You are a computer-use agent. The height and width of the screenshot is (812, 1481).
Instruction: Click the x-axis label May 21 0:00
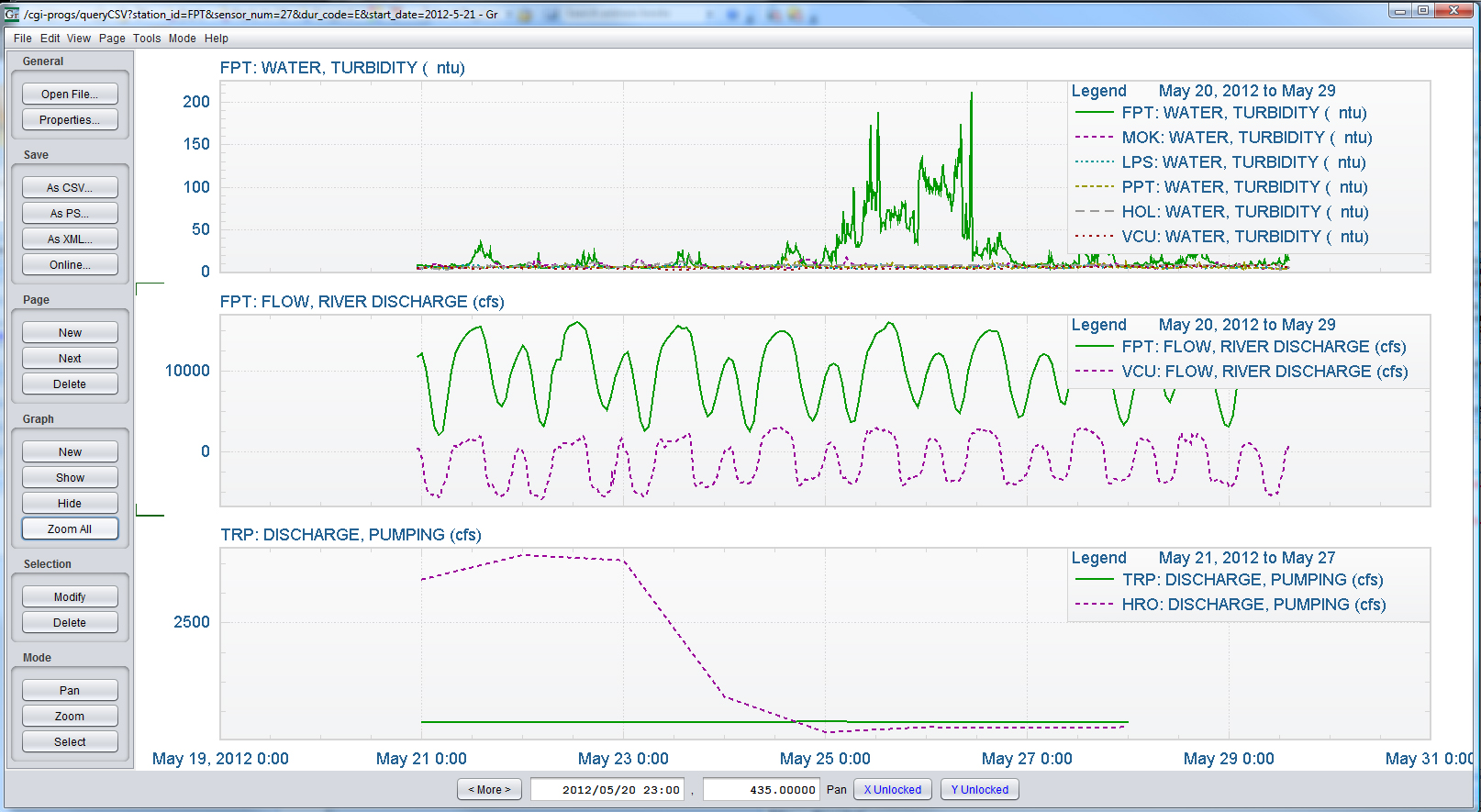(x=421, y=759)
